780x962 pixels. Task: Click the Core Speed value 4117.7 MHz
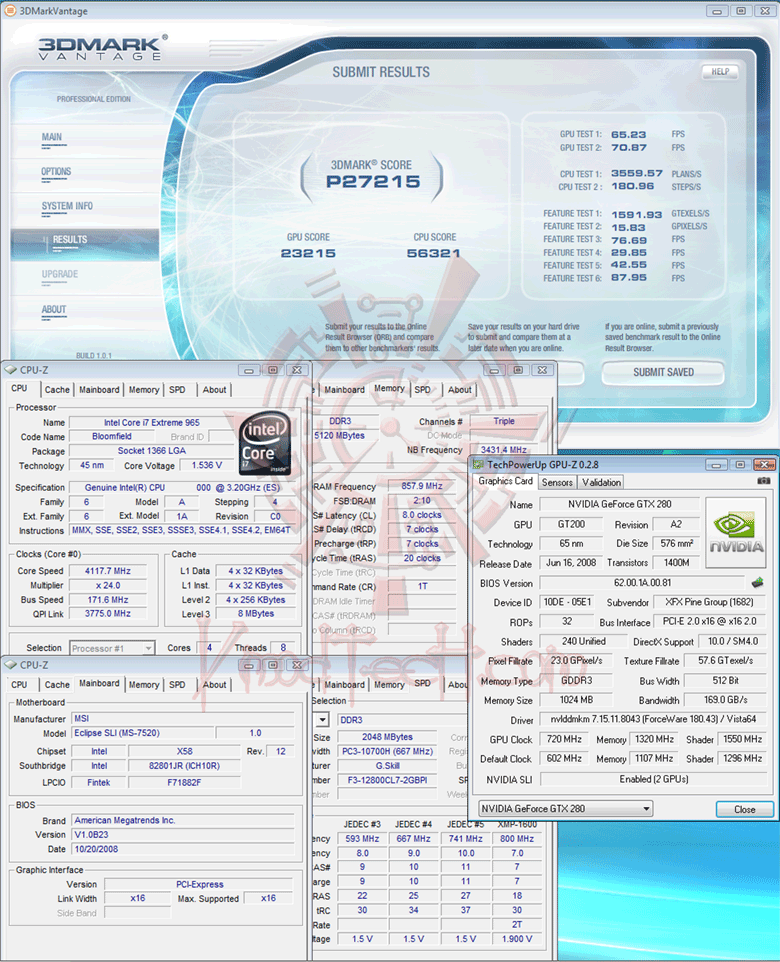coord(108,571)
